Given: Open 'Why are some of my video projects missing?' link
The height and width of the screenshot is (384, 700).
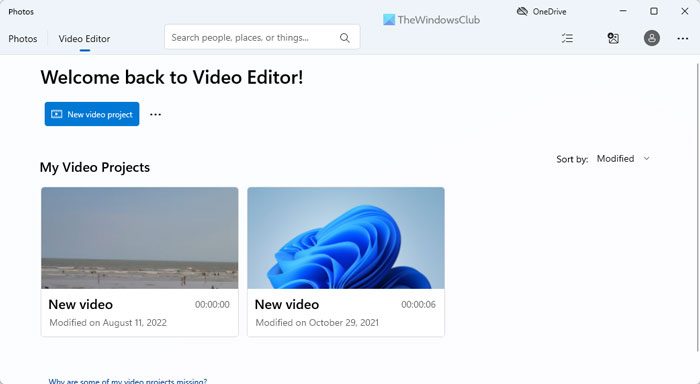Looking at the screenshot, I should [128, 381].
